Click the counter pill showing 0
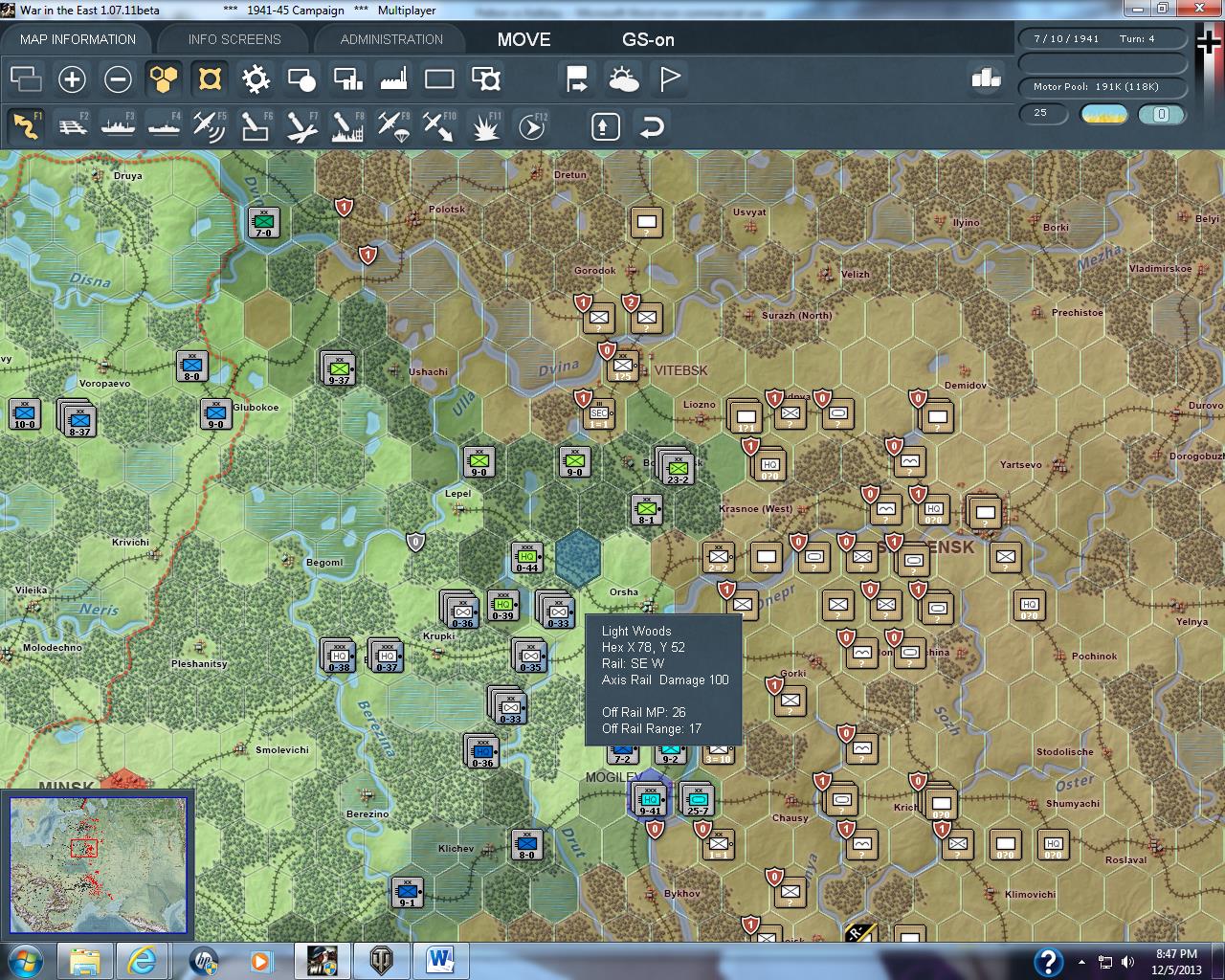Screen dimensions: 1225x980 (1161, 114)
